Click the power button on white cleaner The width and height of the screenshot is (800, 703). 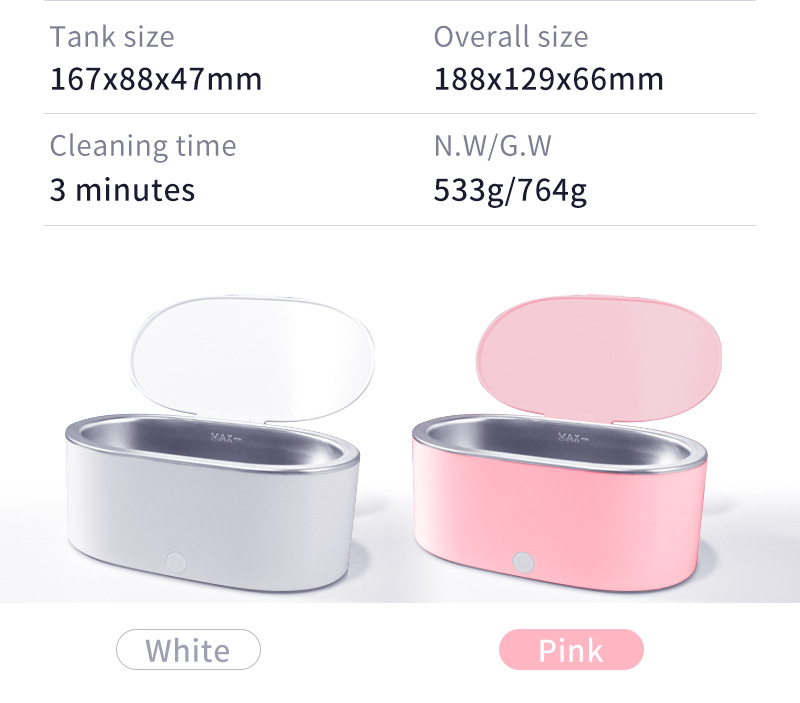(x=176, y=563)
